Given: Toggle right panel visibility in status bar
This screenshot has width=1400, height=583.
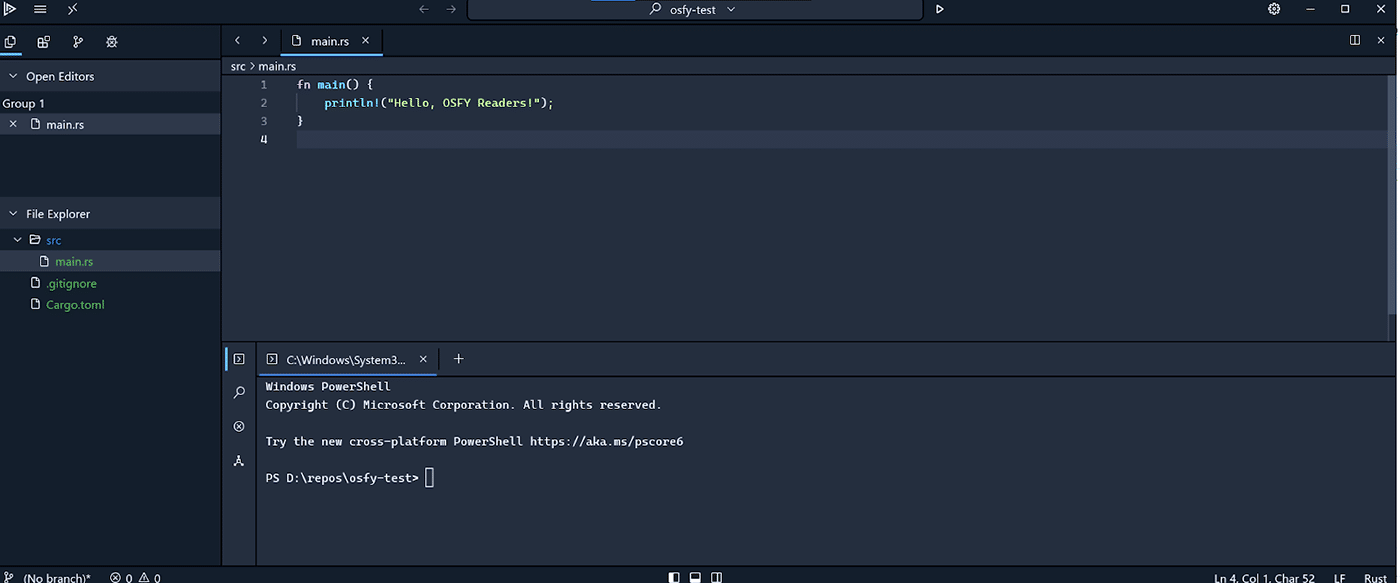Looking at the screenshot, I should click(716, 577).
